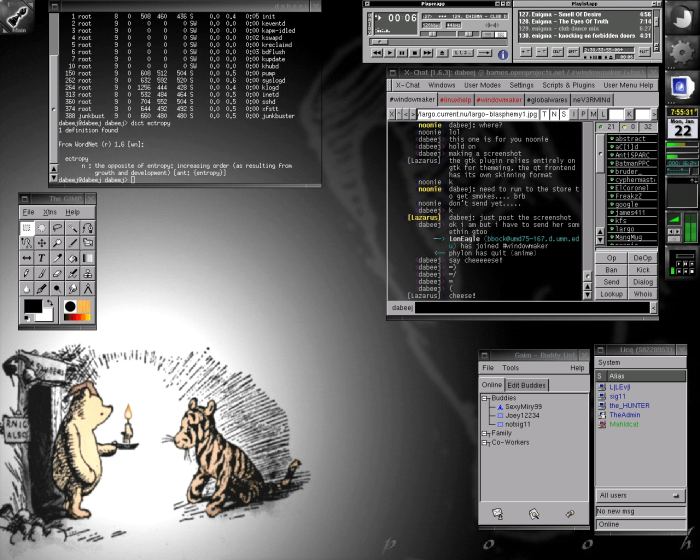Toggle the I channel mode in X-Chat
The width and height of the screenshot is (700, 560).
click(x=574, y=114)
